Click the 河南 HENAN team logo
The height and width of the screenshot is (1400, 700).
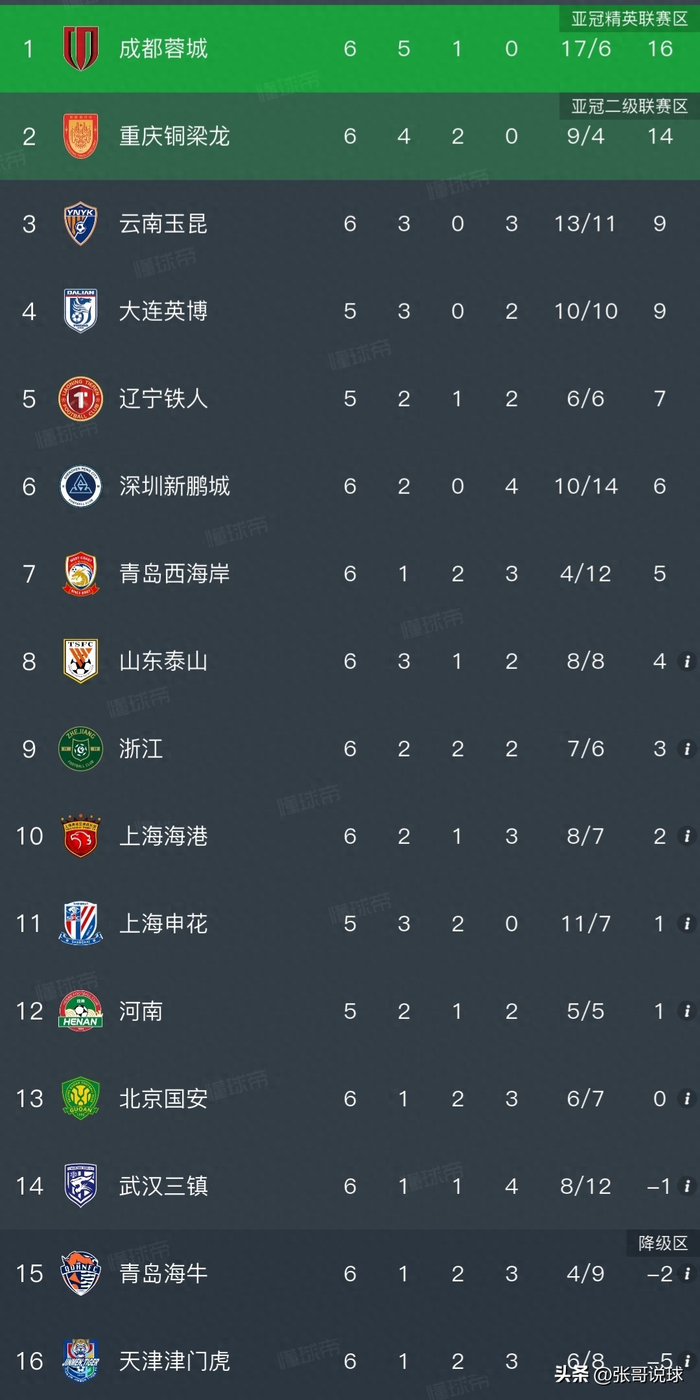[81, 1010]
